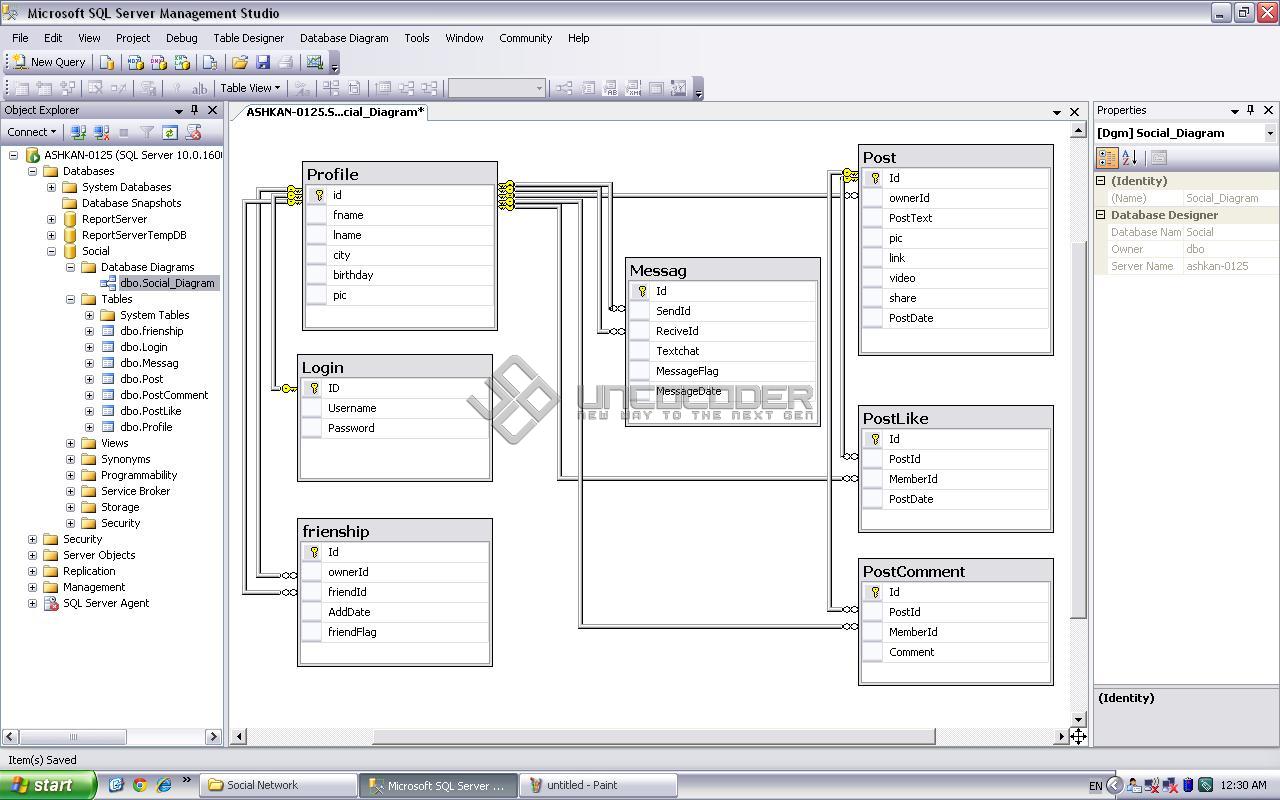Select the friendFlag column in frienship table
1280x800 pixels.
coord(395,632)
